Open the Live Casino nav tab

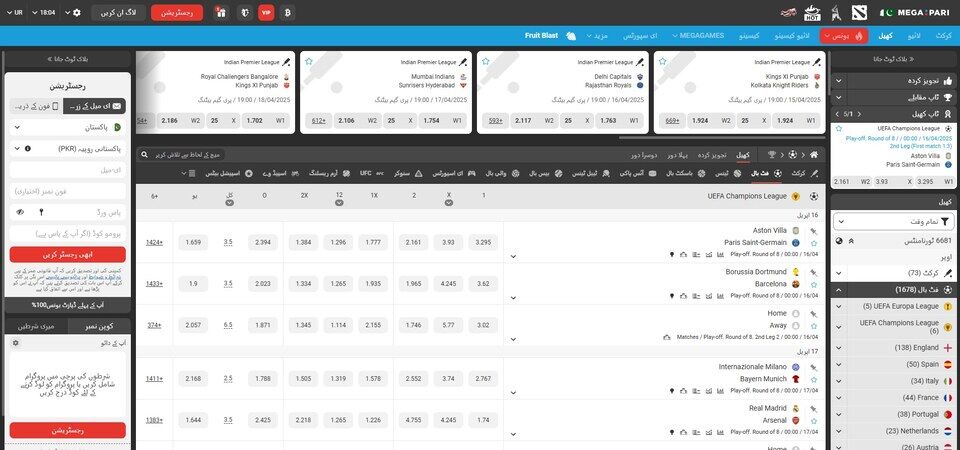click(x=793, y=36)
